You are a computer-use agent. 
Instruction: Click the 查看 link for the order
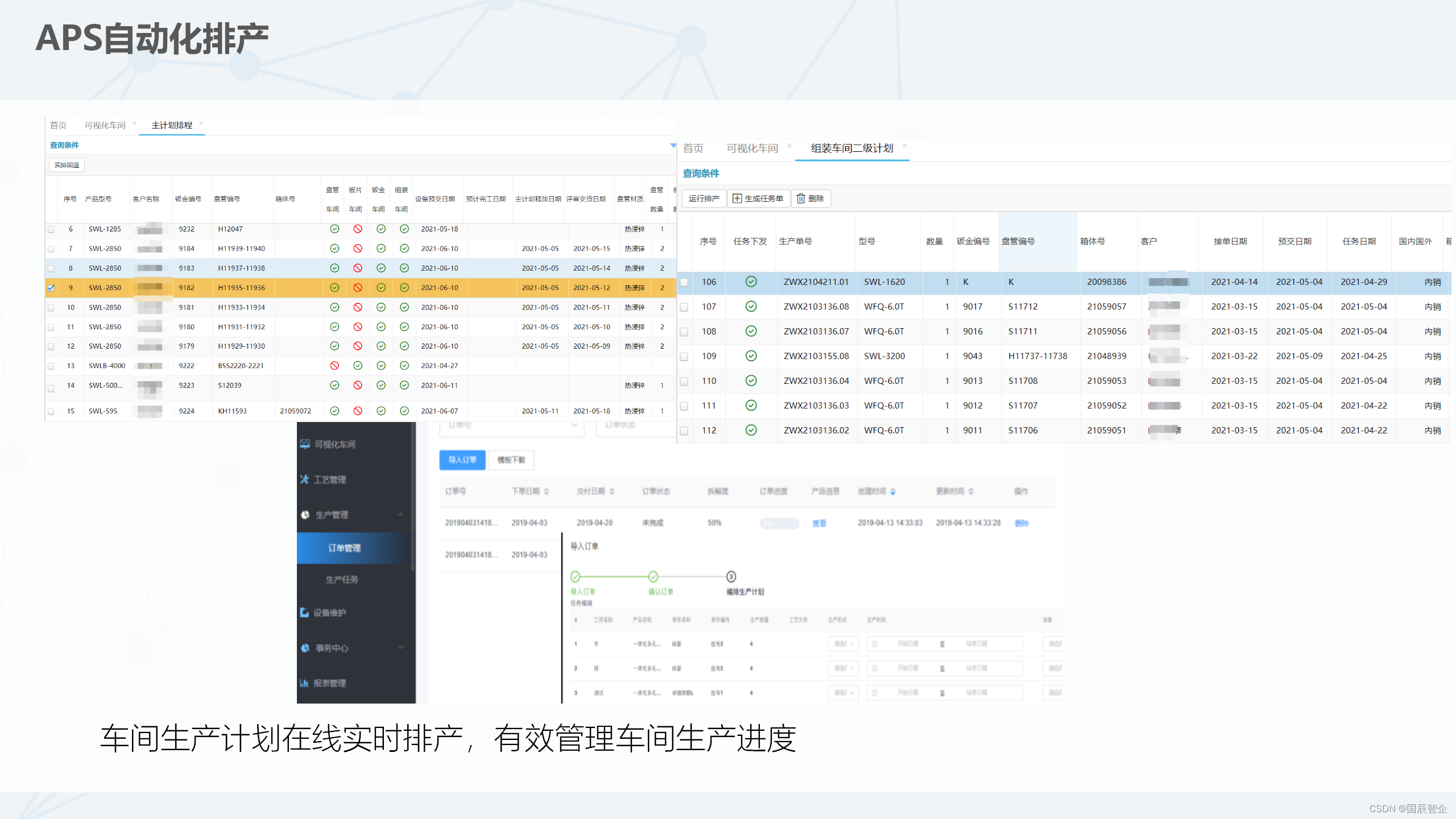click(819, 523)
